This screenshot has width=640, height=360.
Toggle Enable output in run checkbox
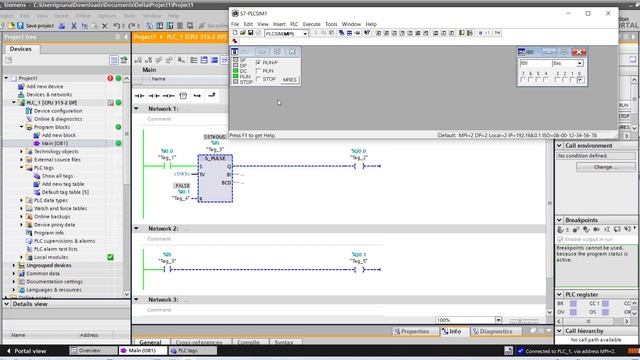(560, 239)
